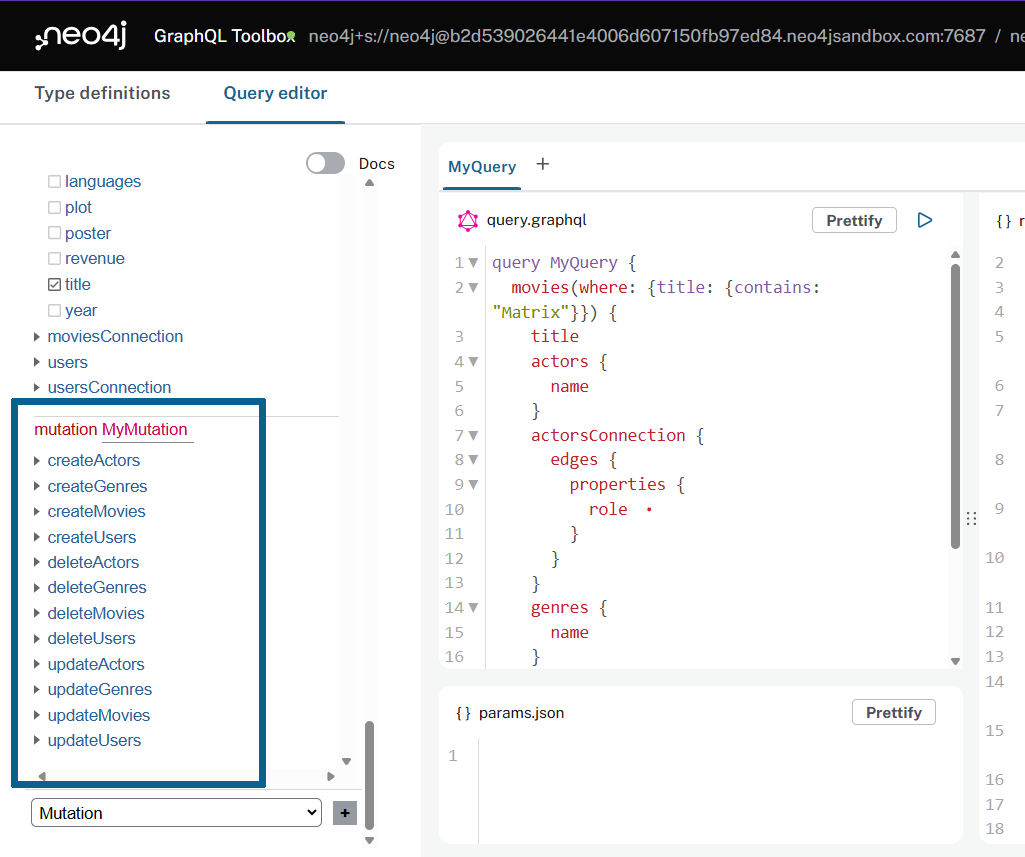Click the GraphQL logo icon beside query.graphql

pos(468,221)
